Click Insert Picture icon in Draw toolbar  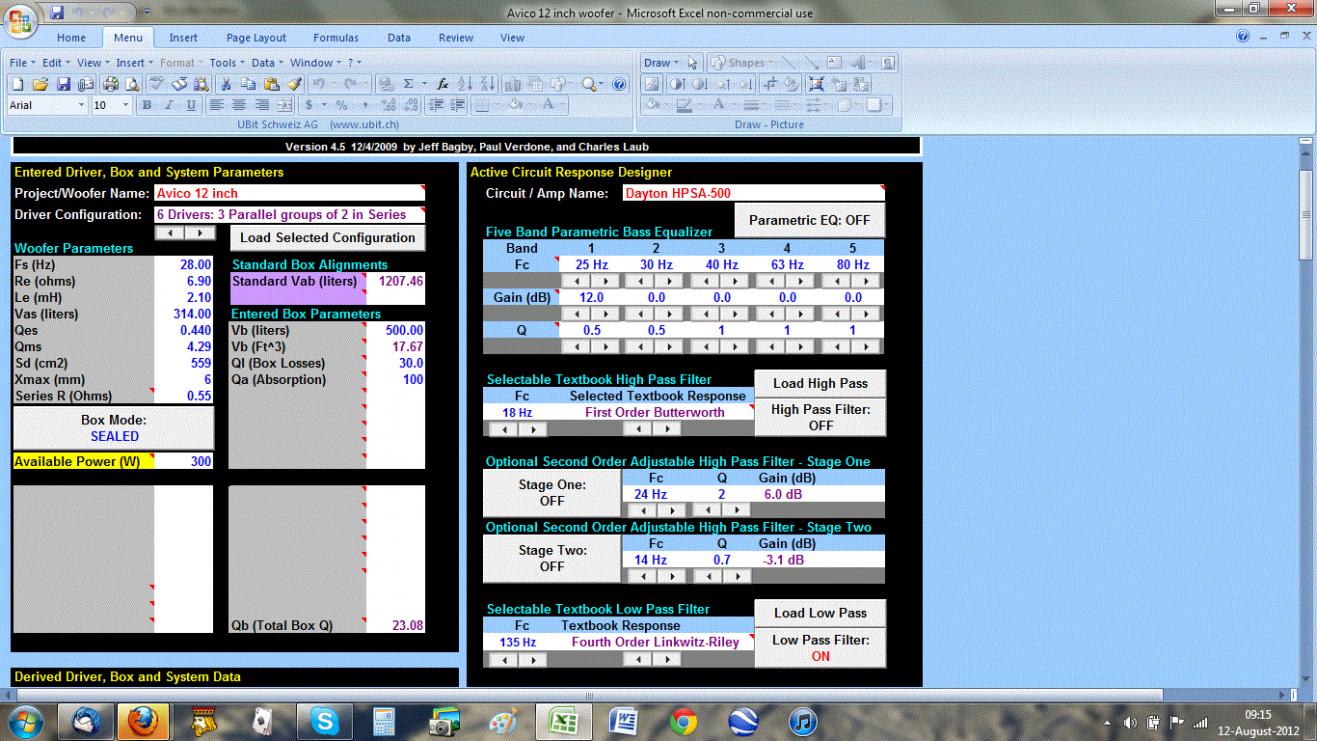click(652, 84)
